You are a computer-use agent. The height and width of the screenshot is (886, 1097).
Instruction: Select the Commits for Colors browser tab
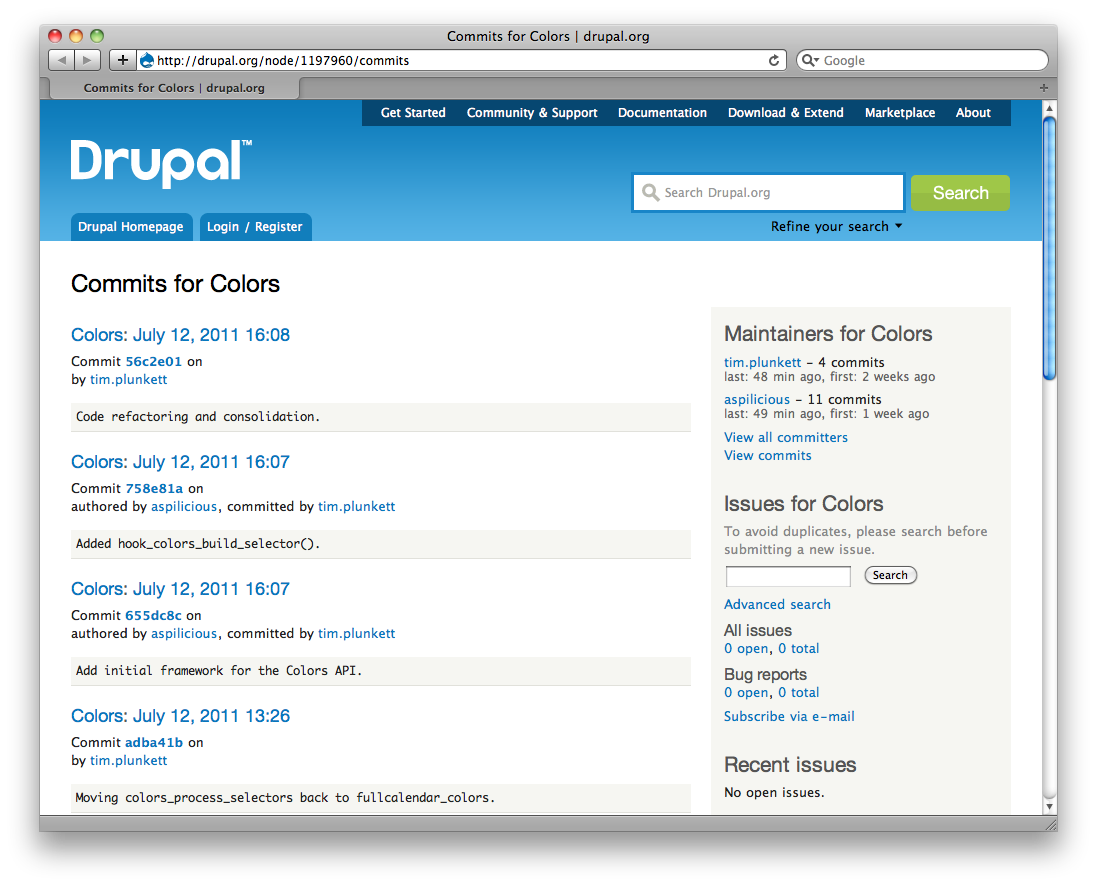174,88
